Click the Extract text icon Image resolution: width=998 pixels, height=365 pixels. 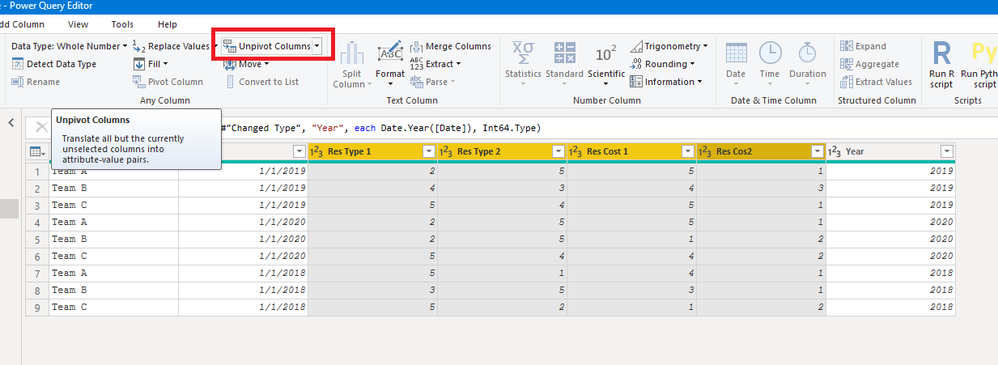416,64
